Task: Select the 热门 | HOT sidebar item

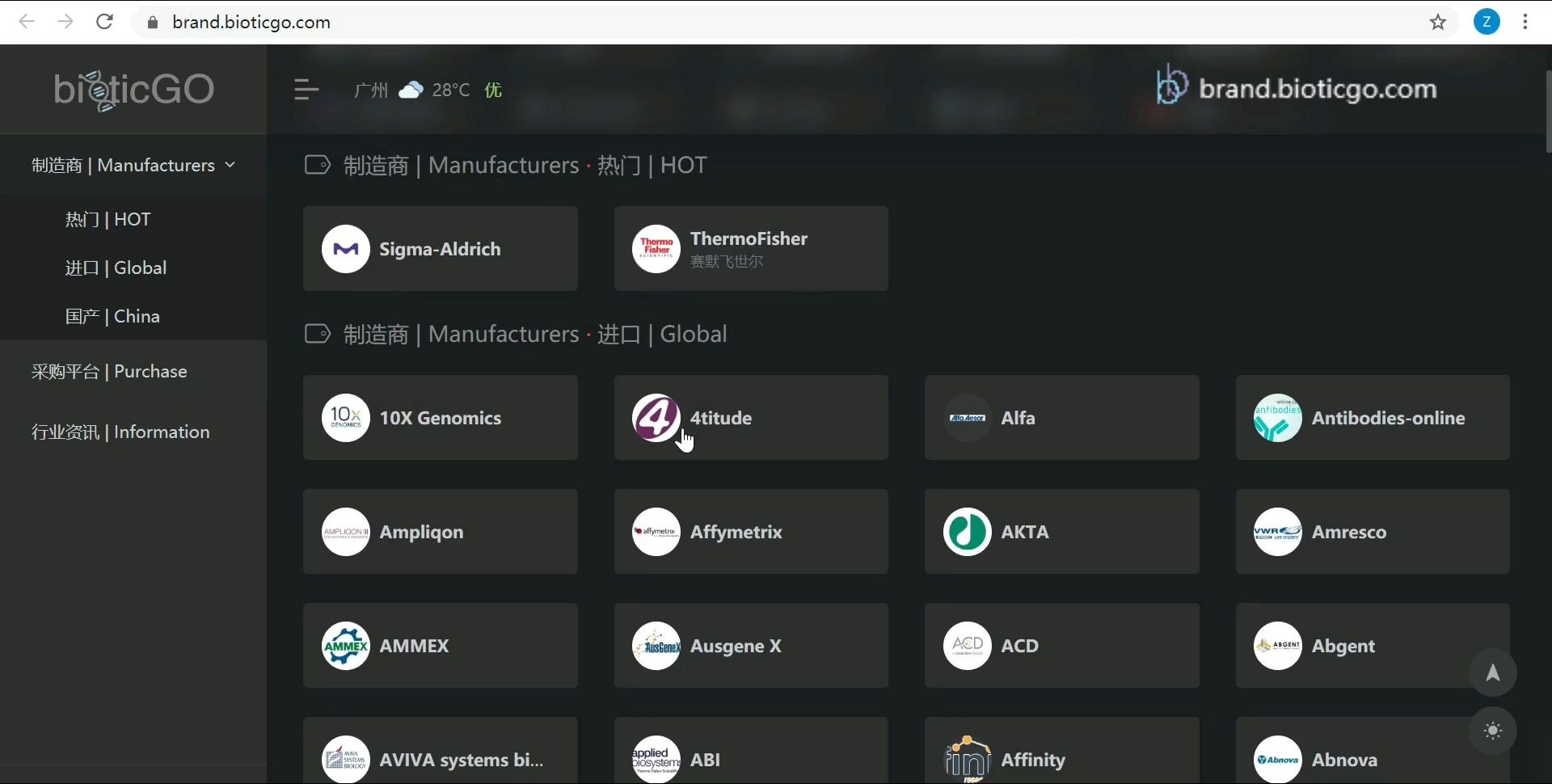Action: [x=108, y=219]
